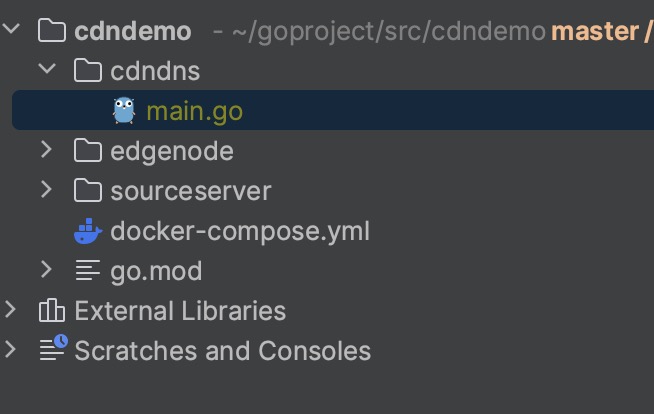Click the go.mod file icon
The image size is (654, 414).
(x=88, y=271)
